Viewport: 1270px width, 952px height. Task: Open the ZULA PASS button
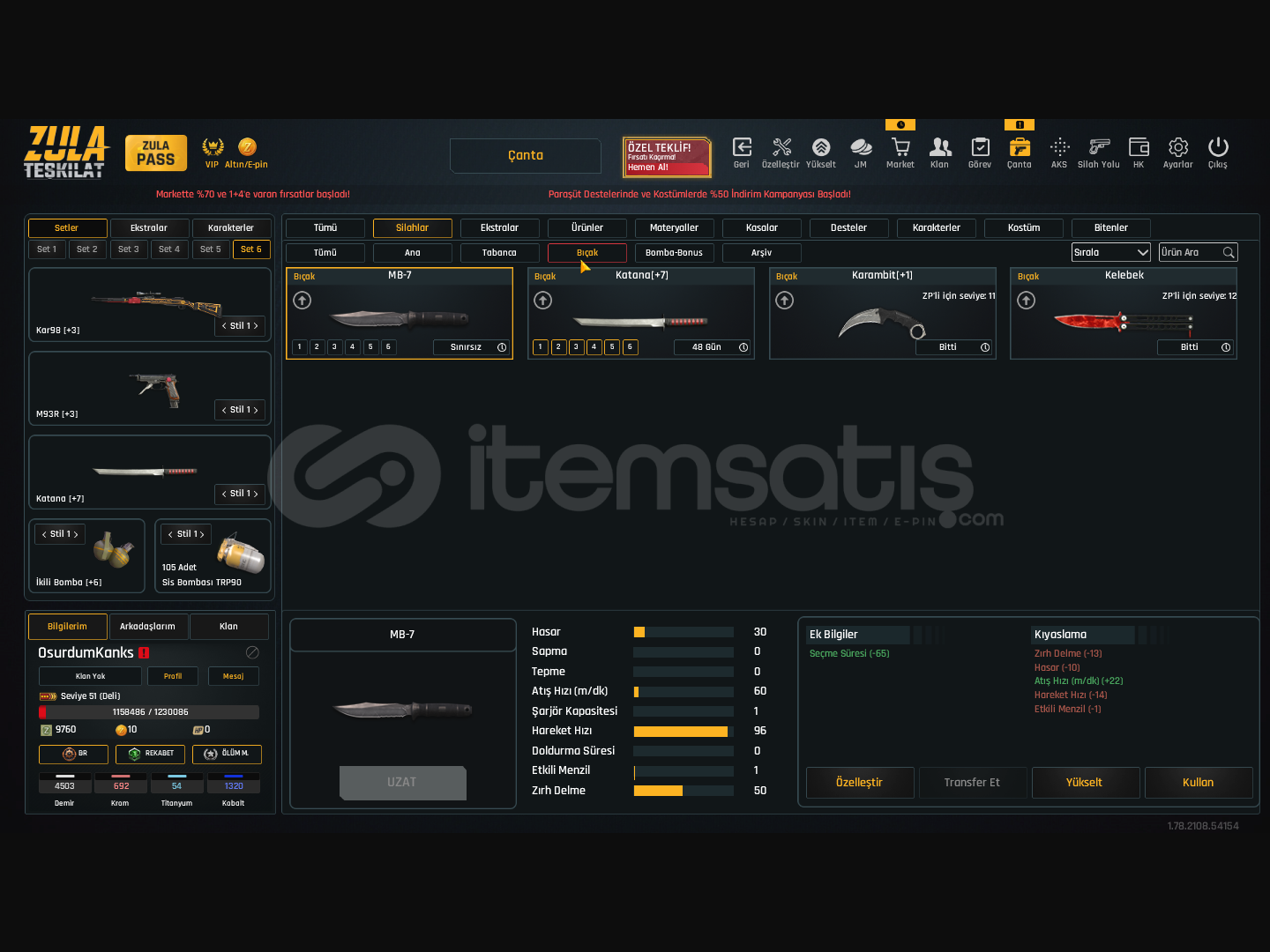coord(156,152)
